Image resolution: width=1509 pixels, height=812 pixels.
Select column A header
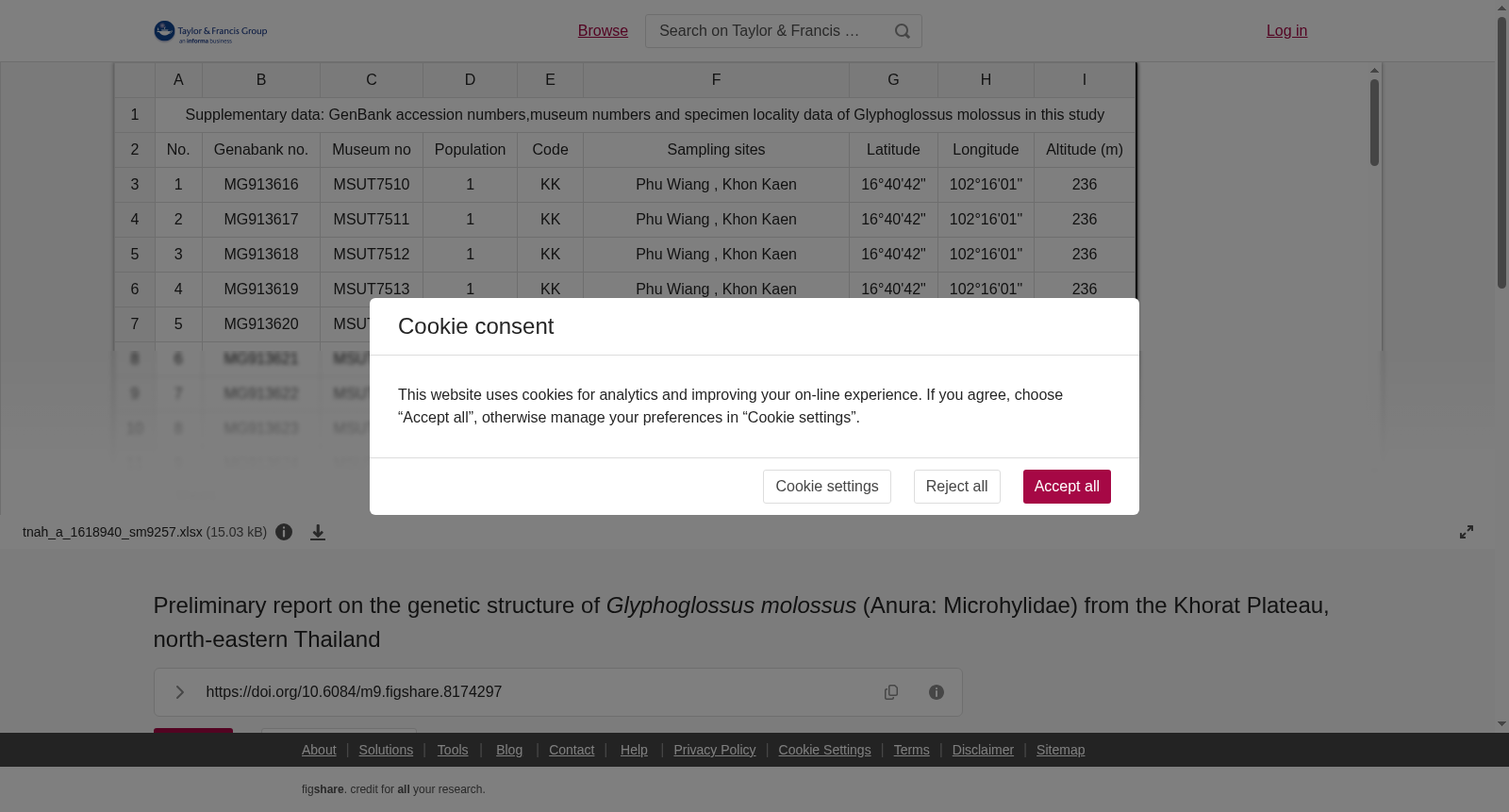[178, 80]
